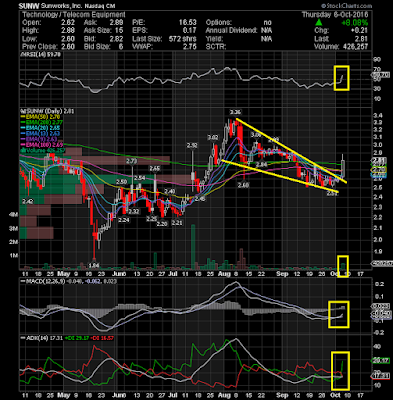393x400 pixels.
Task: Click the 3.36 peak price label
Action: [x=235, y=112]
